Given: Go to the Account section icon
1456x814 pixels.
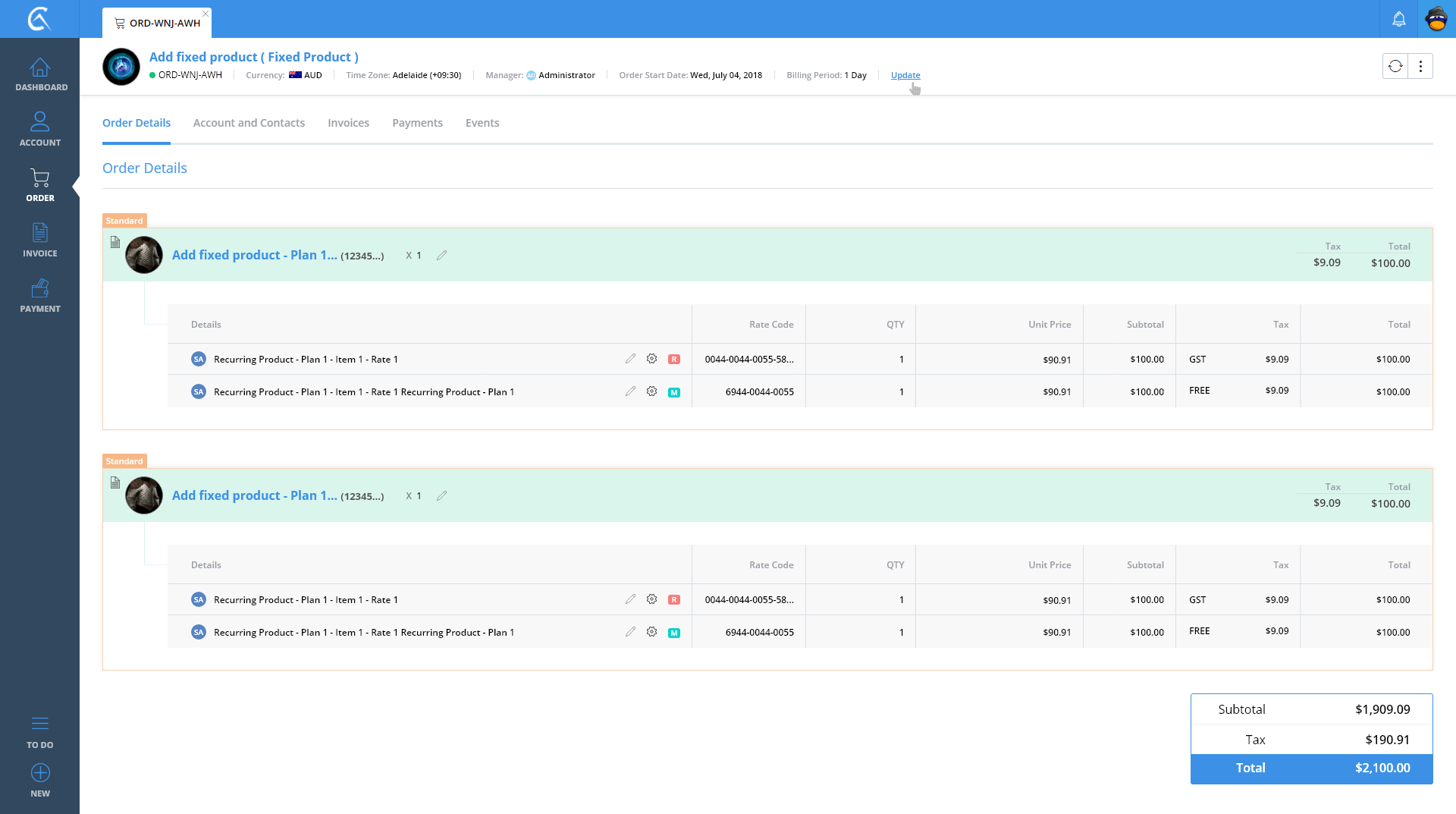Looking at the screenshot, I should tap(40, 129).
